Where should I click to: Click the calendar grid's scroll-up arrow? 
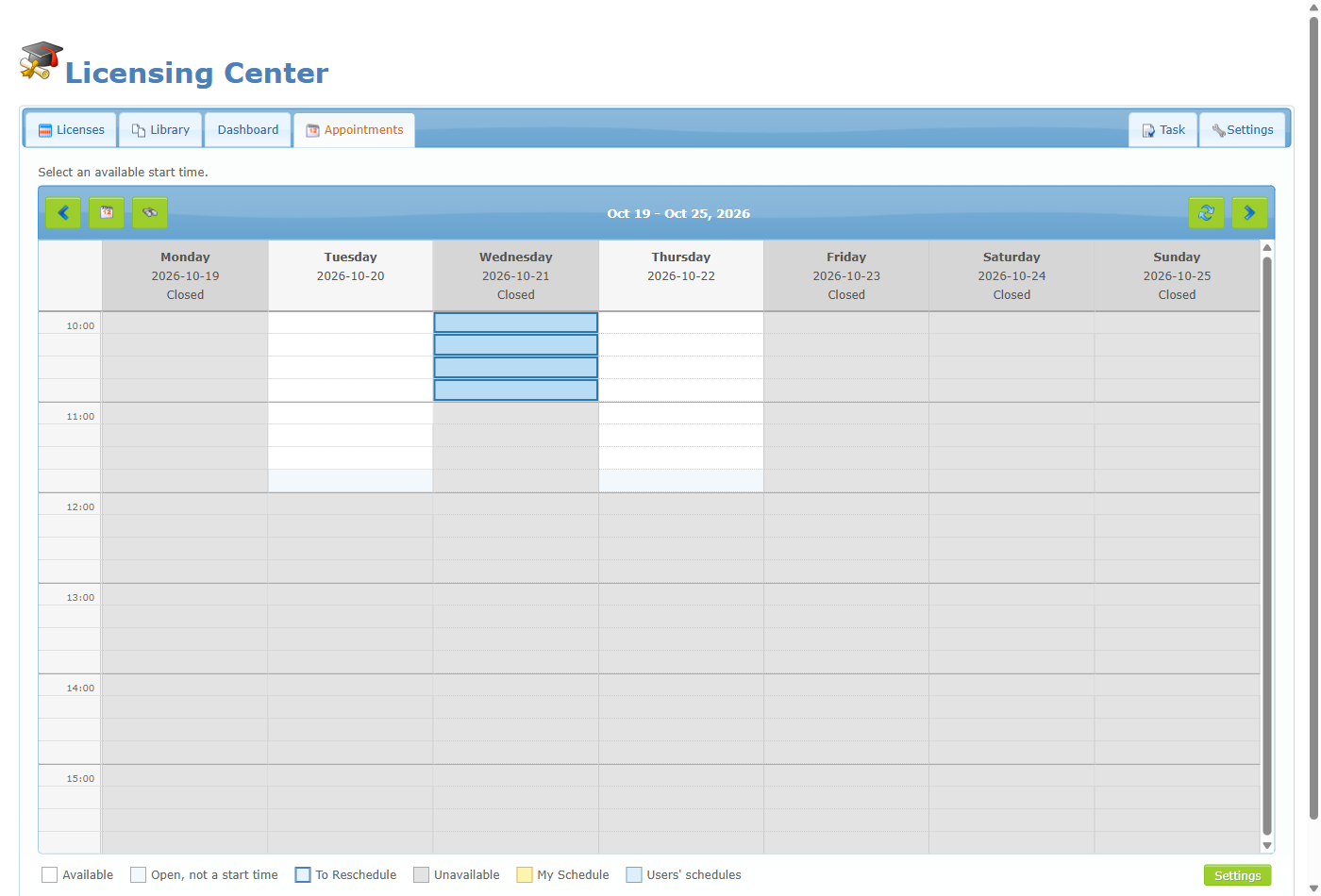[1267, 248]
